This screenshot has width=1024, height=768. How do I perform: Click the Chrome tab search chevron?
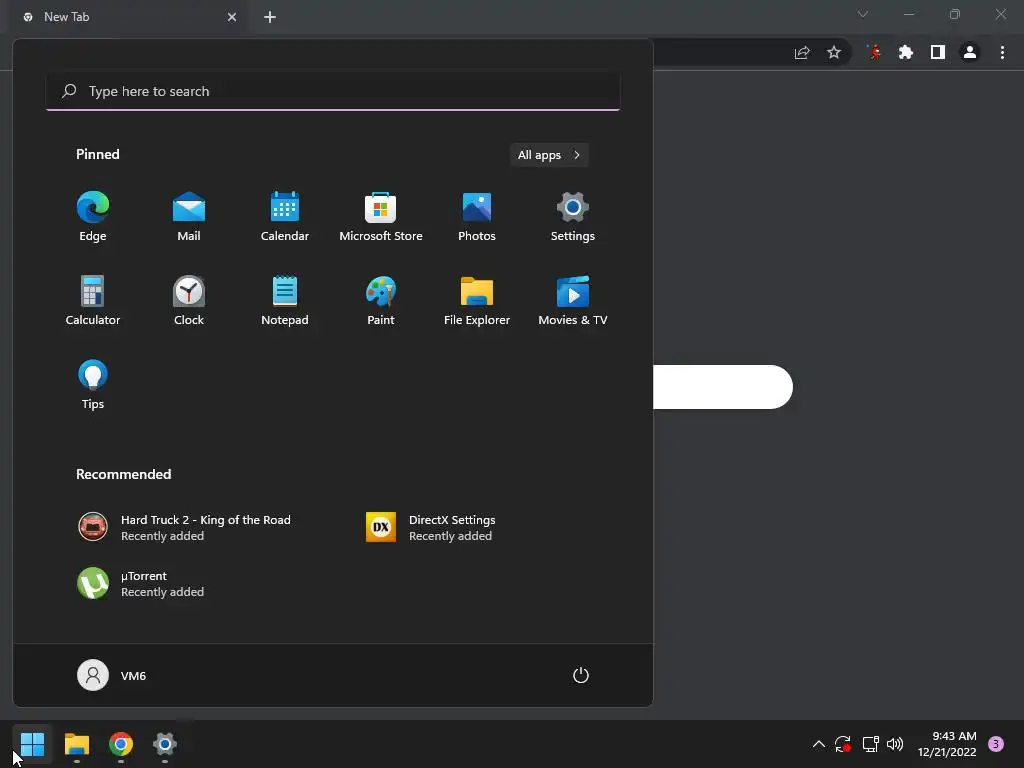(863, 14)
